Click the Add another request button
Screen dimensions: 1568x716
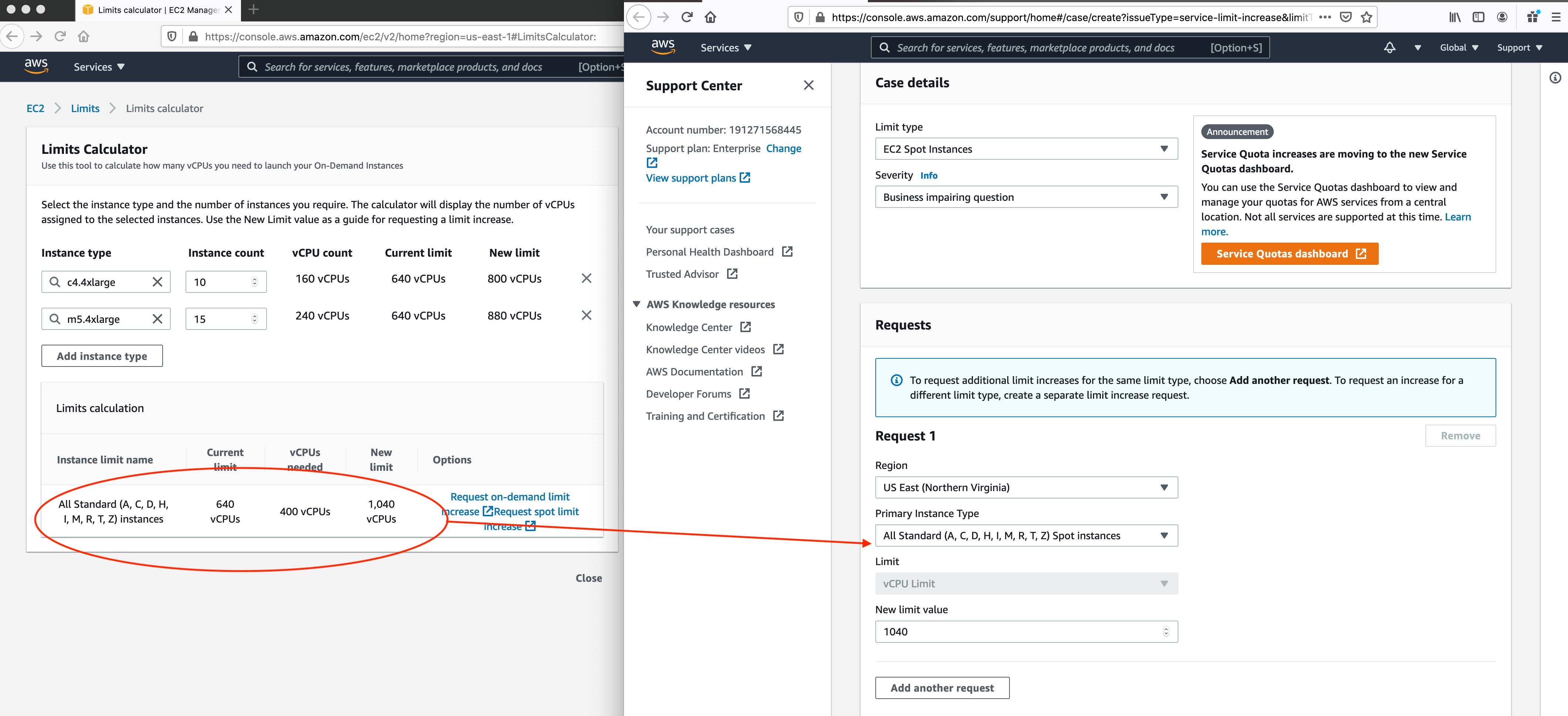click(942, 688)
